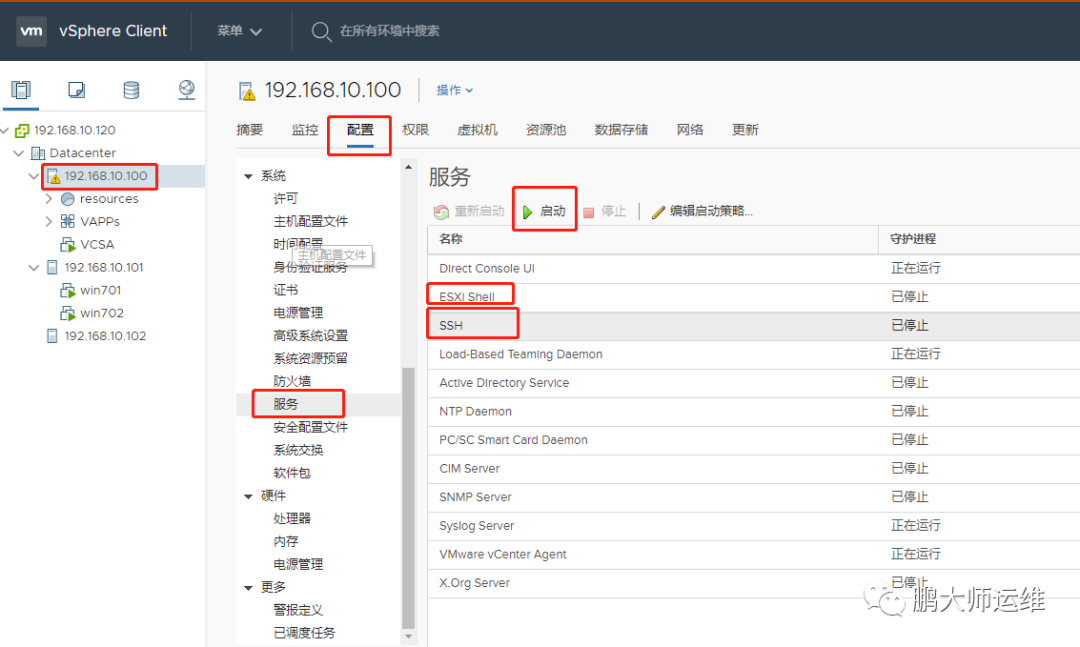The height and width of the screenshot is (647, 1080).
Task: Collapse the 系统 settings section
Action: click(248, 176)
